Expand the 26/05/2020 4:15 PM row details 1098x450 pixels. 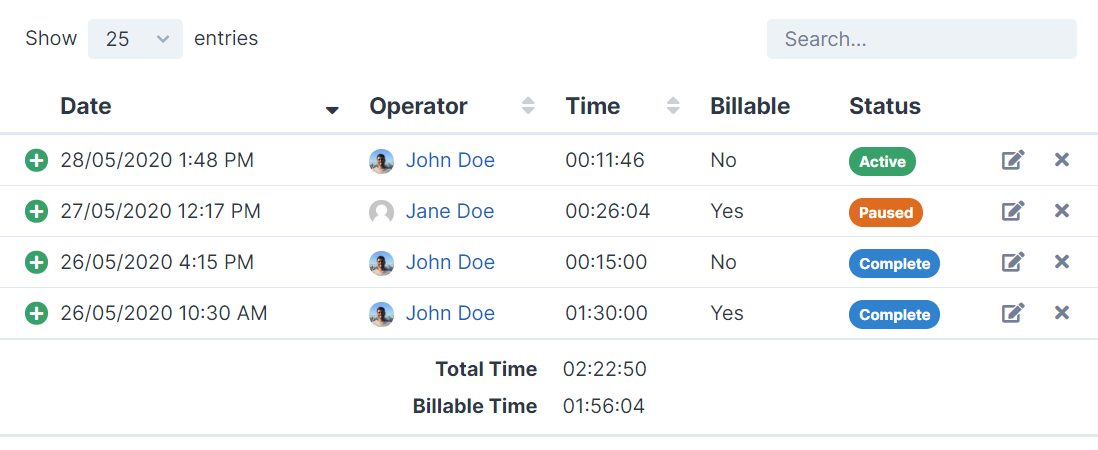point(36,262)
